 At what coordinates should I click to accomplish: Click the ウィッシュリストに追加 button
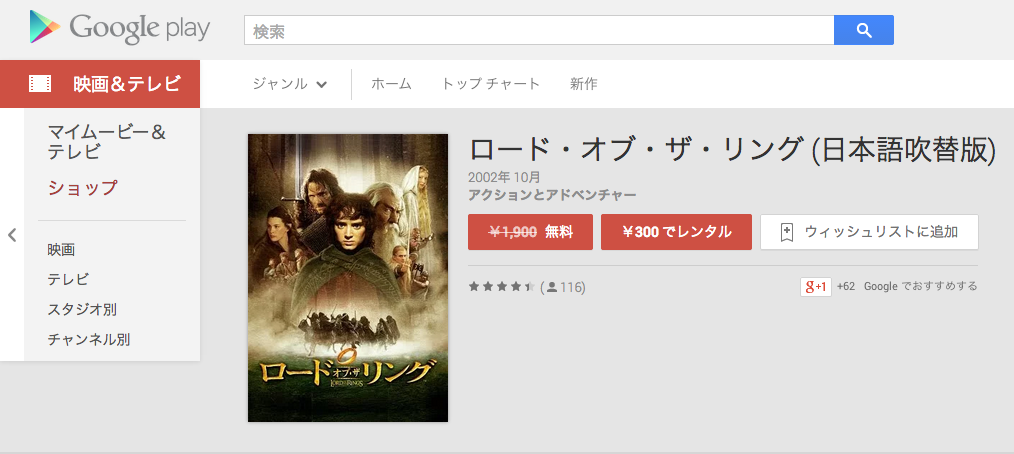point(869,232)
